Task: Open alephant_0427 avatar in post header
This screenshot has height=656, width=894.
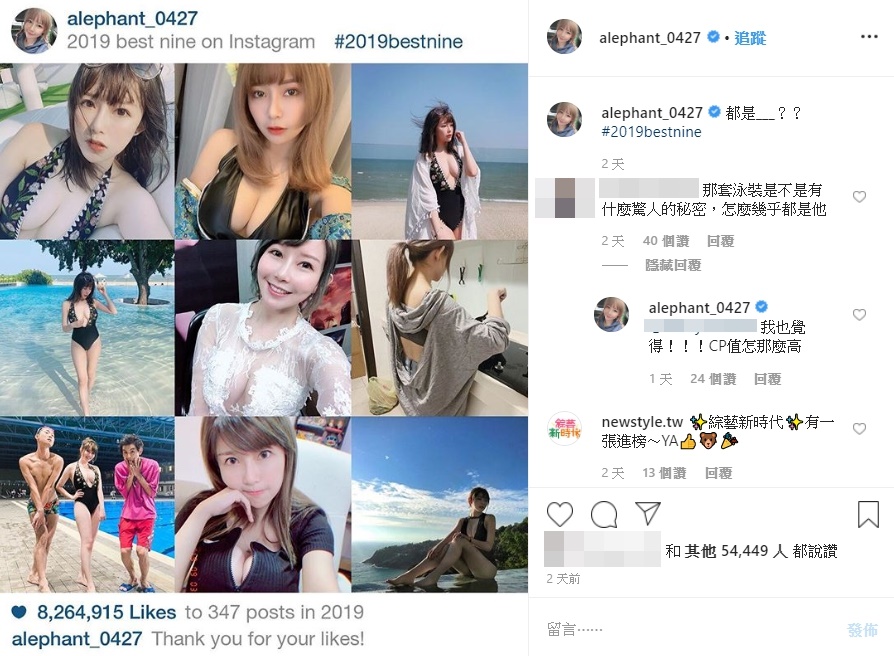Action: (564, 36)
